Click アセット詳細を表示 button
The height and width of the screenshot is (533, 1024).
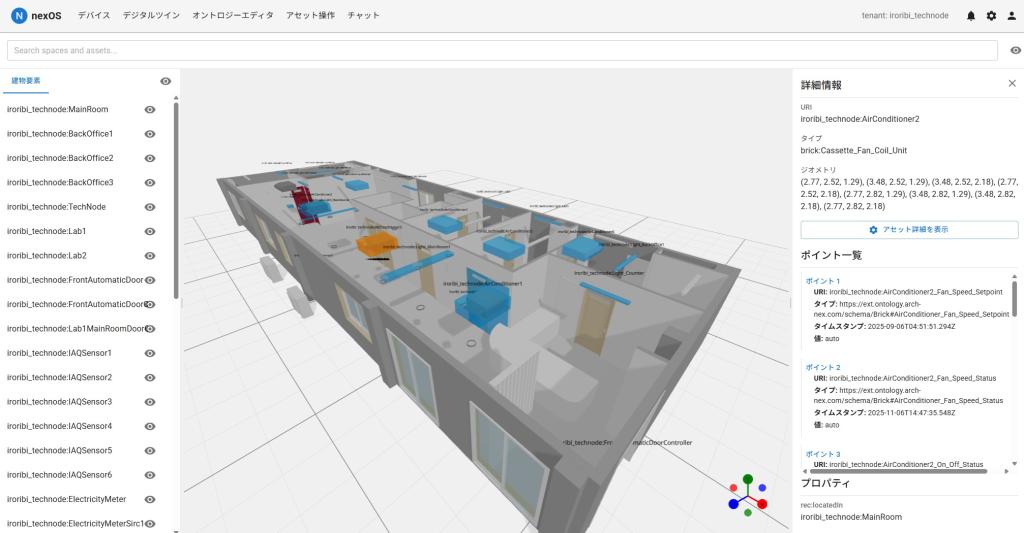pyautogui.click(x=909, y=230)
